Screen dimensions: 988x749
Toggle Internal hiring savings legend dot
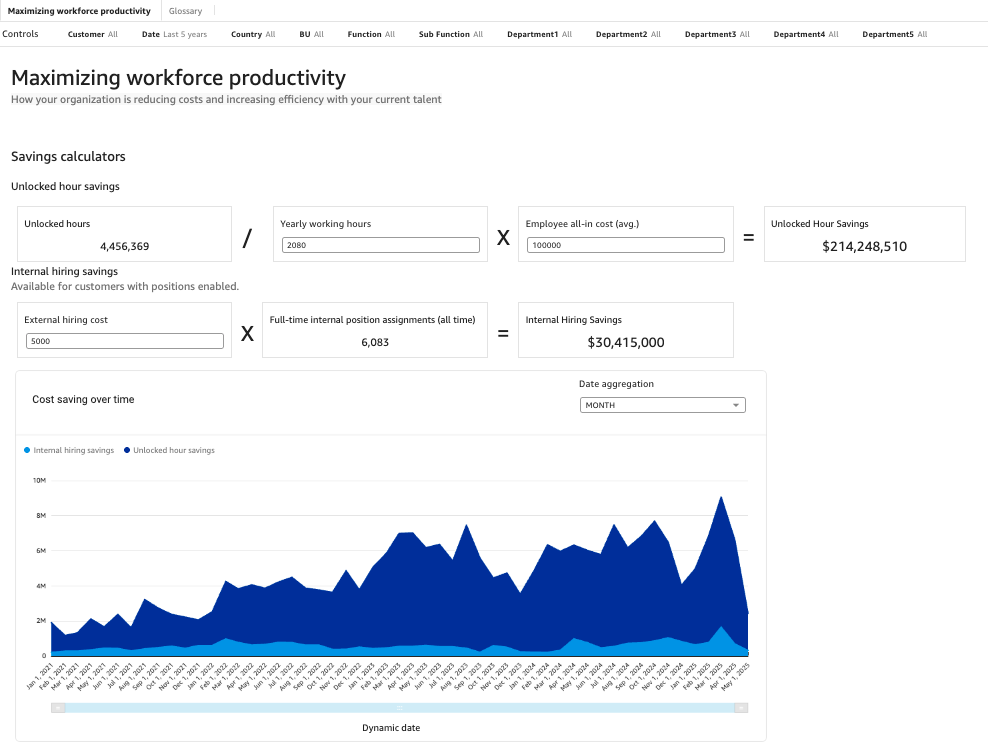(27, 451)
